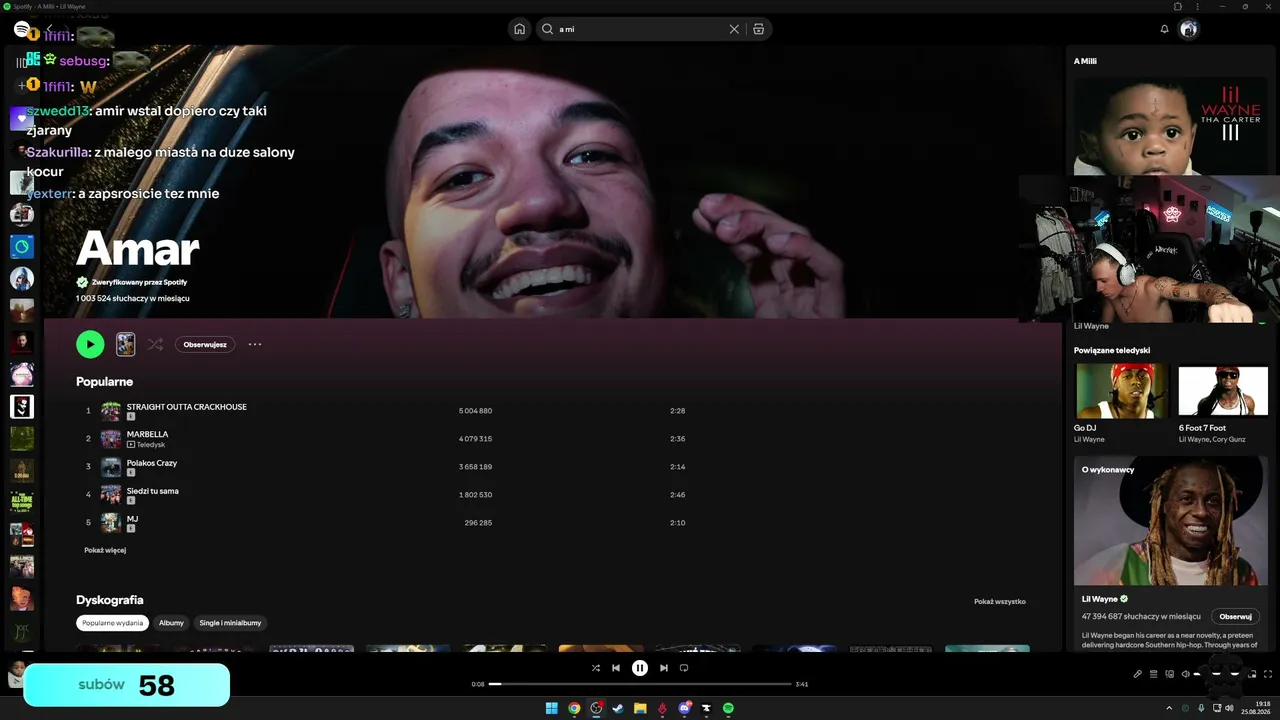
Task: Open the lyrics microphone icon in player bar
Action: pos(1137,674)
